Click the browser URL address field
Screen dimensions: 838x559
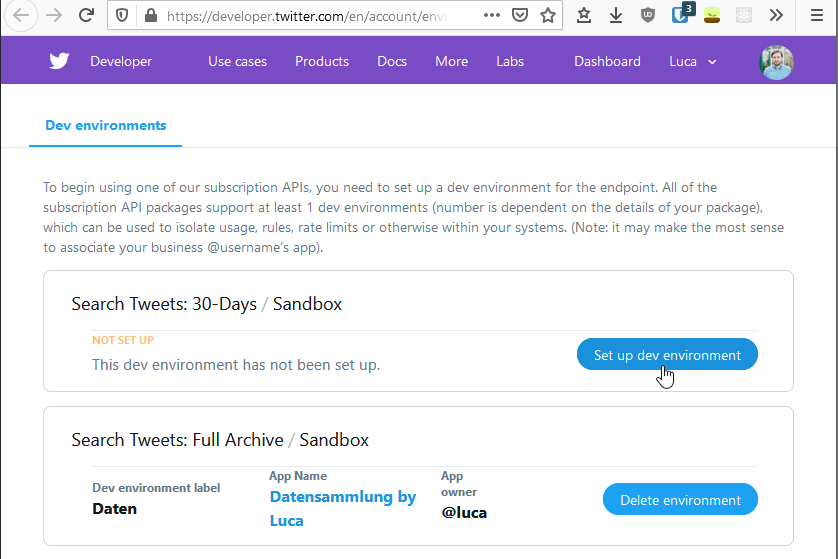pos(305,16)
